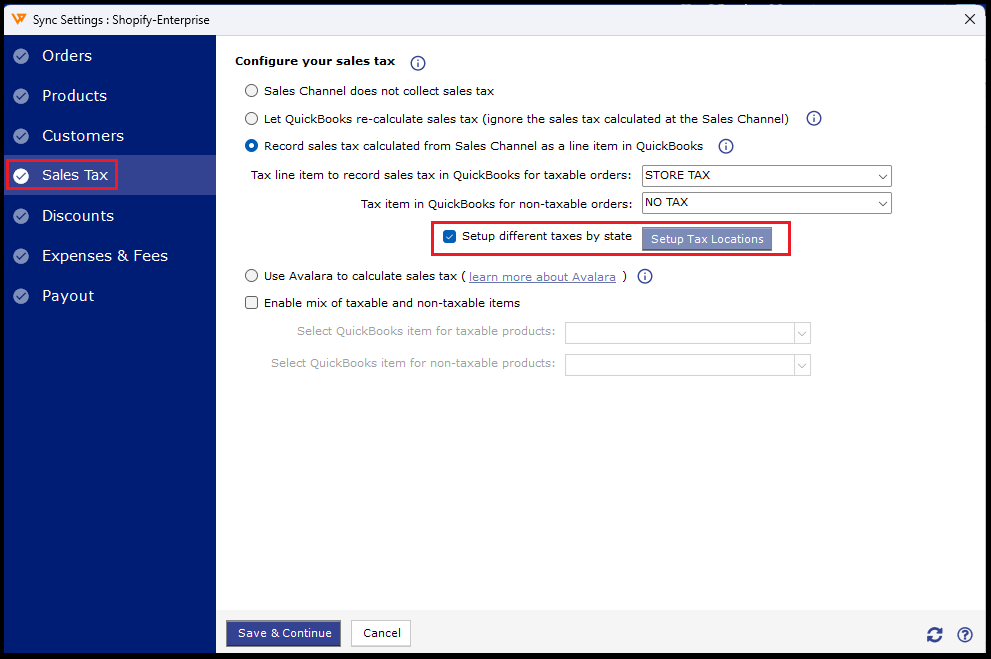Viewport: 991px width, 659px height.
Task: Follow the learn more about Avalara link
Action: [x=542, y=277]
